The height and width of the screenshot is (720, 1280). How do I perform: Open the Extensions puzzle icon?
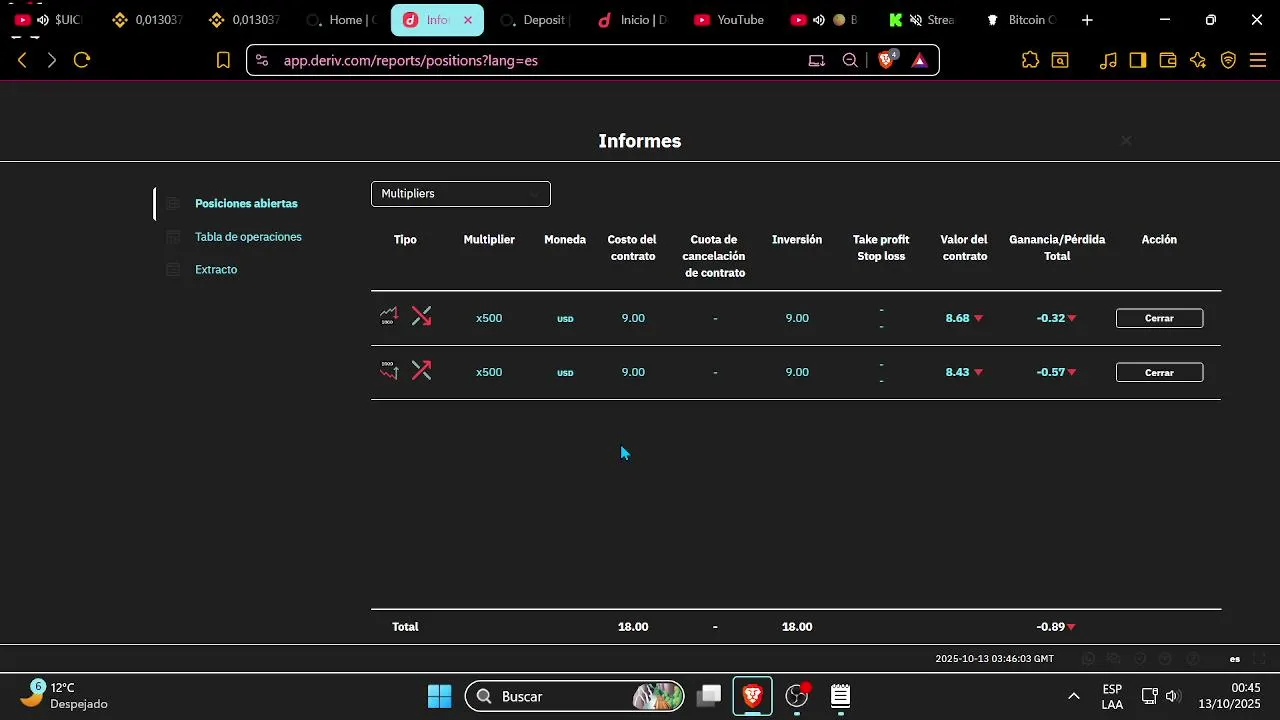(x=1030, y=60)
